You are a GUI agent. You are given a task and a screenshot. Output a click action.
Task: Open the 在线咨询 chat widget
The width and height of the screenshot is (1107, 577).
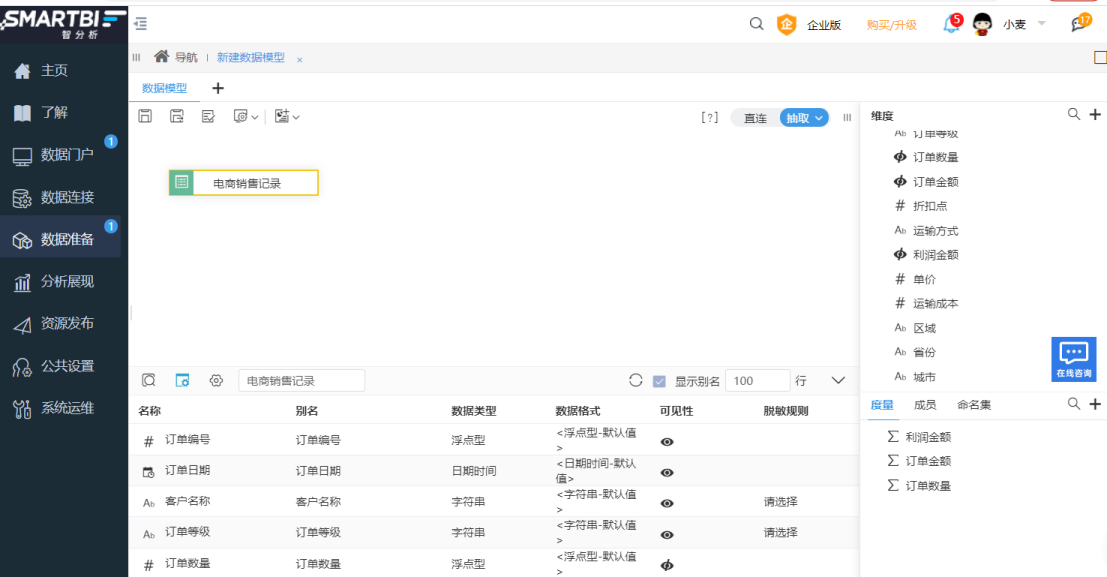click(x=1074, y=359)
